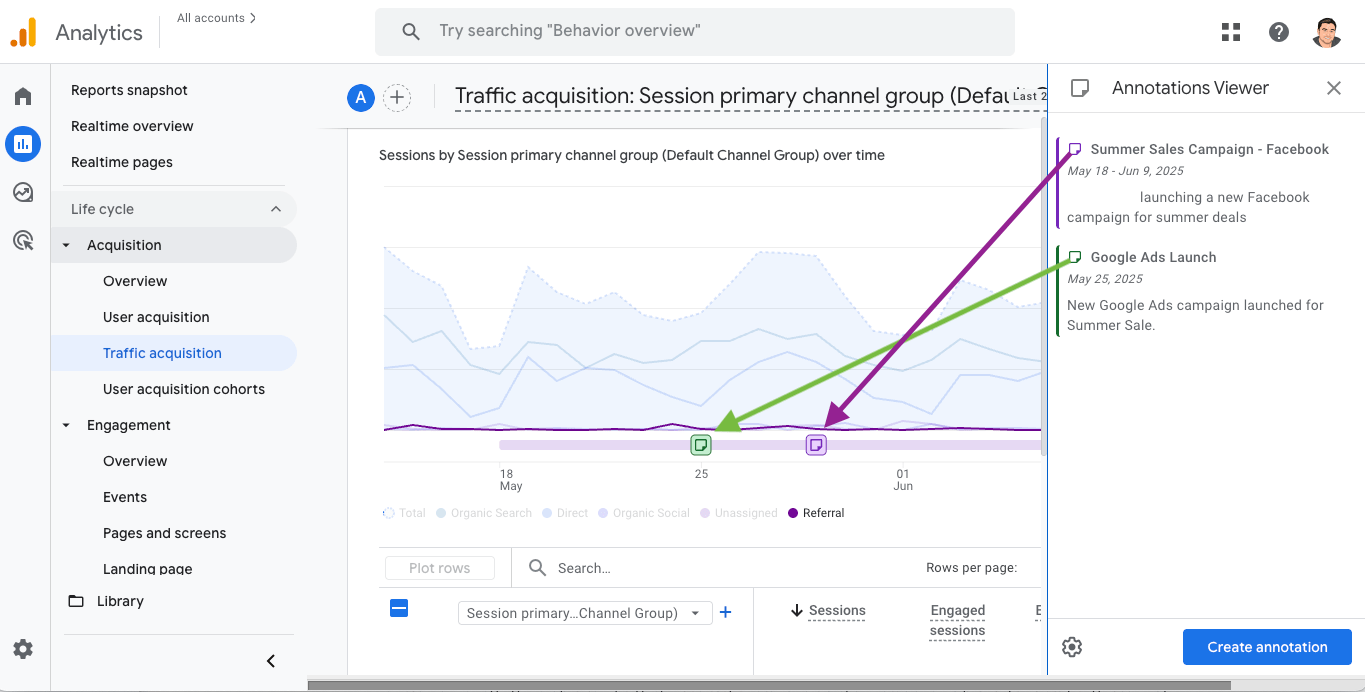Click 'May 25, 2025' annotation date
1365x692 pixels.
coord(1105,279)
